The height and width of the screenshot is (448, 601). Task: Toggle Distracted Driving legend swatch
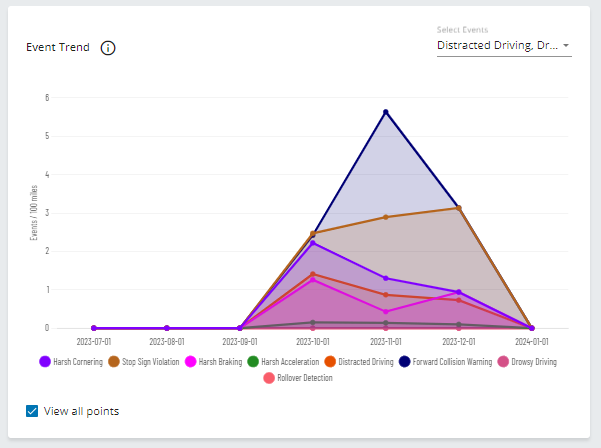click(330, 361)
